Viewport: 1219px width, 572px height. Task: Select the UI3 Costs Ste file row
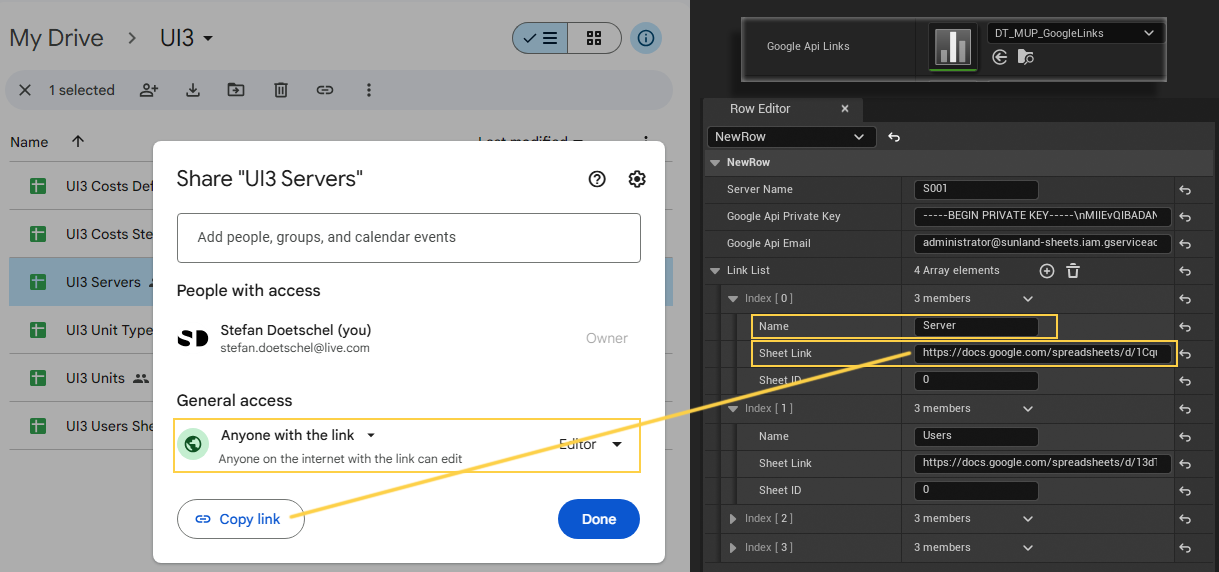(x=82, y=234)
